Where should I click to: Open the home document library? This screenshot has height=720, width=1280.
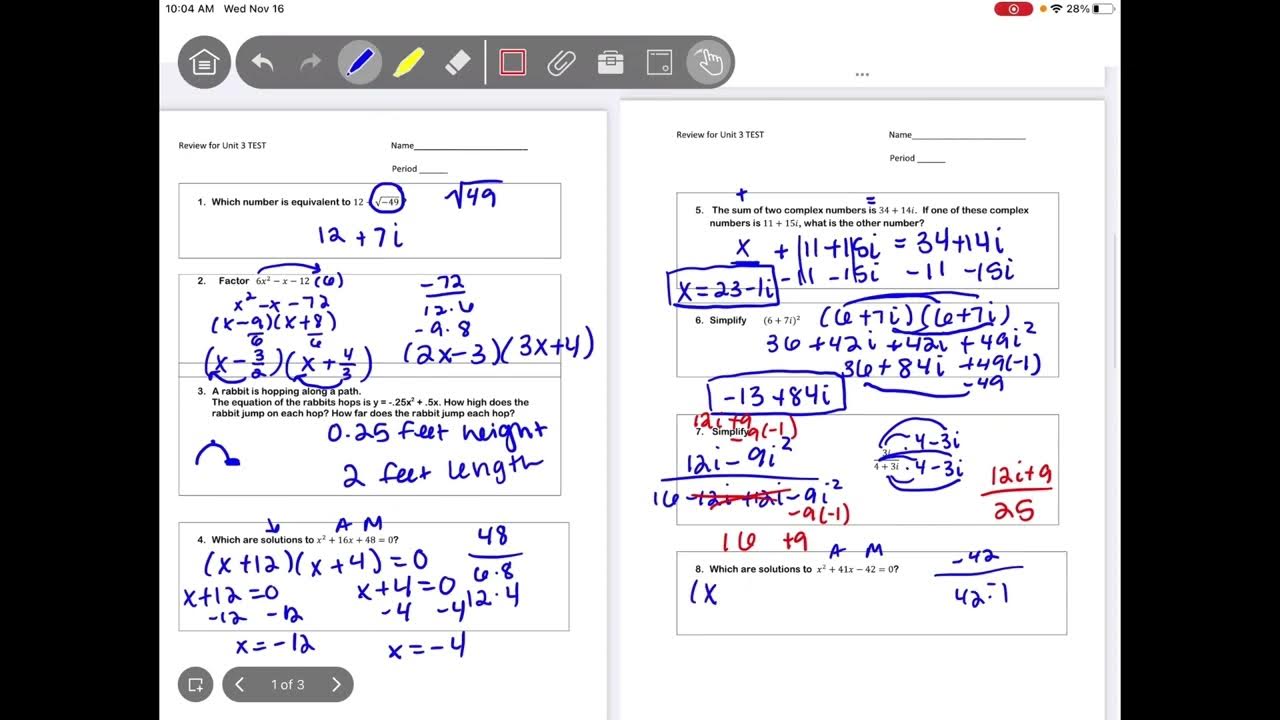point(204,63)
